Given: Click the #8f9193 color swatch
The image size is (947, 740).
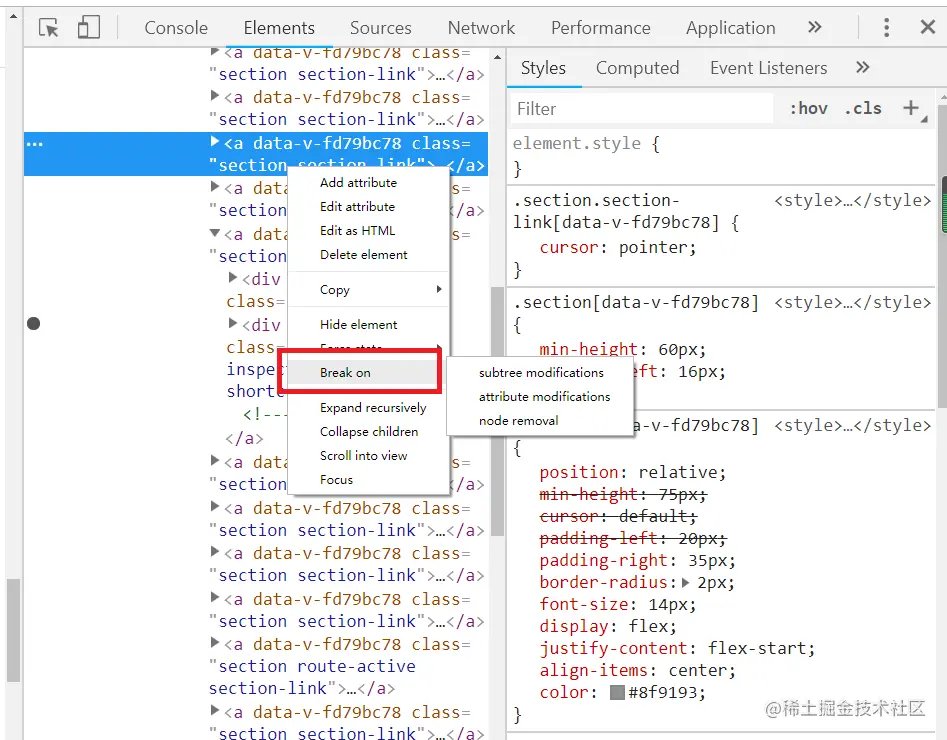Looking at the screenshot, I should 617,692.
